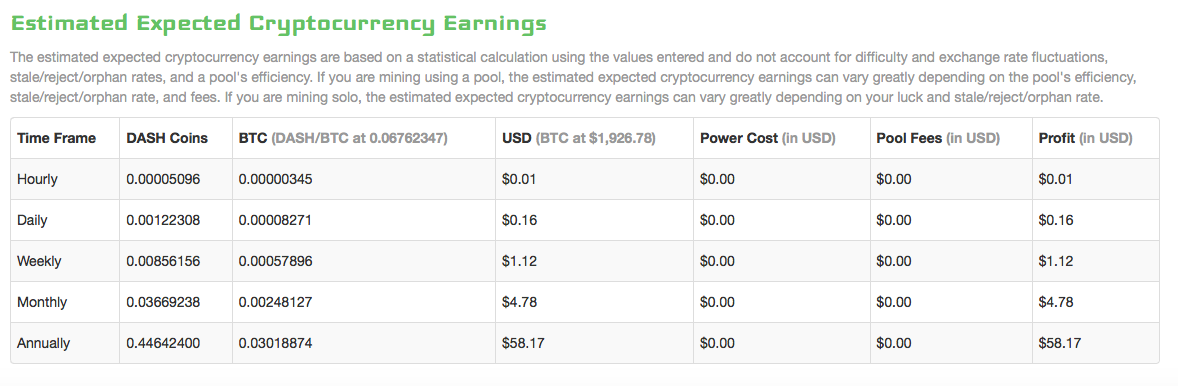This screenshot has width=1178, height=386.
Task: Click the Annually profit value $58.17
Action: [x=1059, y=343]
